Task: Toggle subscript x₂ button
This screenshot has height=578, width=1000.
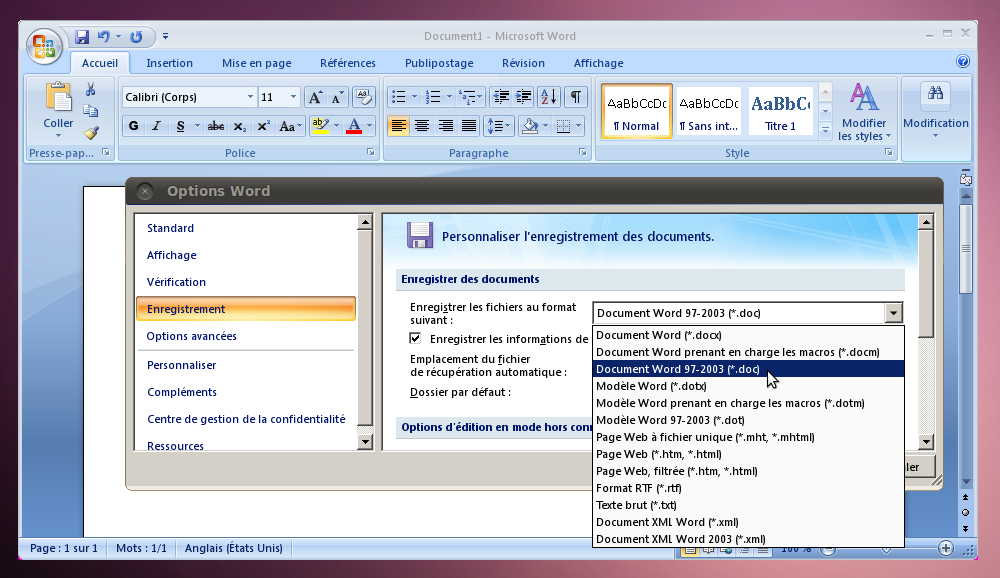Action: [x=239, y=126]
